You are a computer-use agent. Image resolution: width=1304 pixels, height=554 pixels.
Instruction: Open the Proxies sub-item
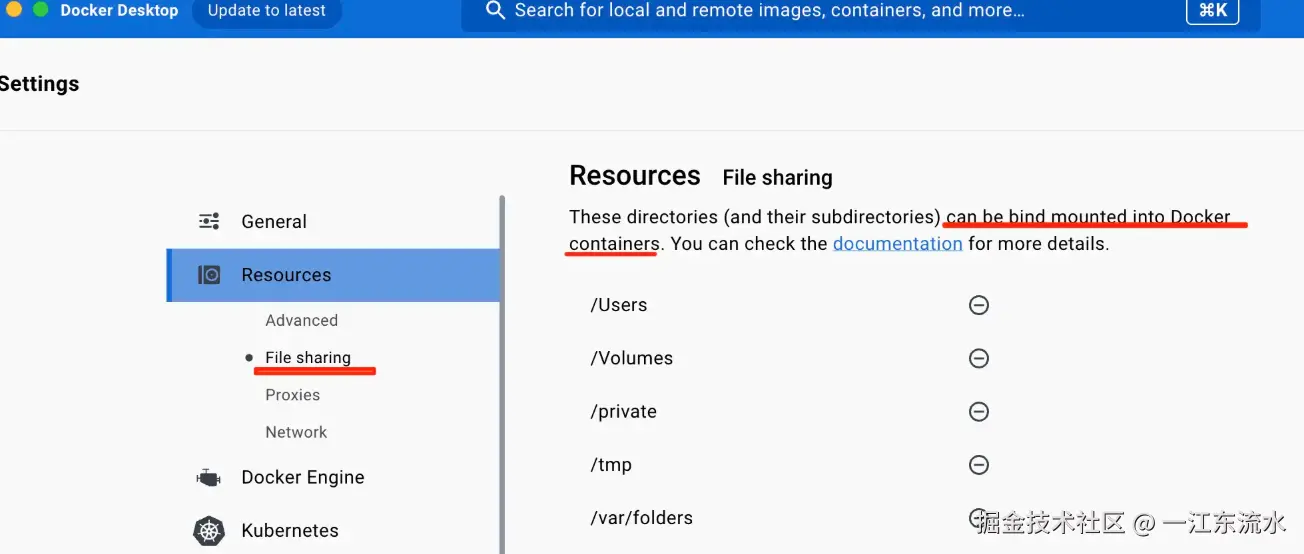293,395
